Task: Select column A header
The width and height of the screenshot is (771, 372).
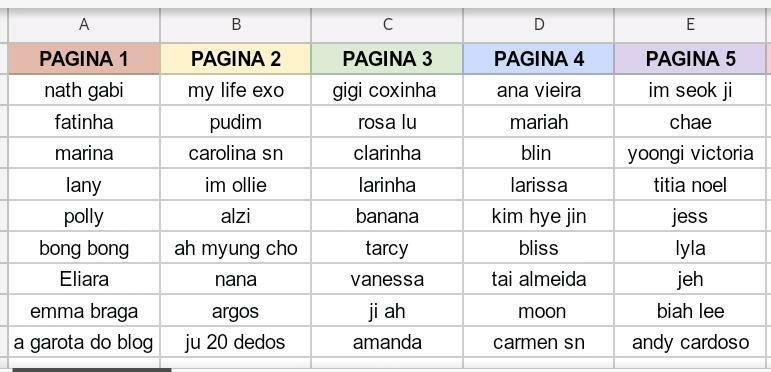Action: [84, 25]
